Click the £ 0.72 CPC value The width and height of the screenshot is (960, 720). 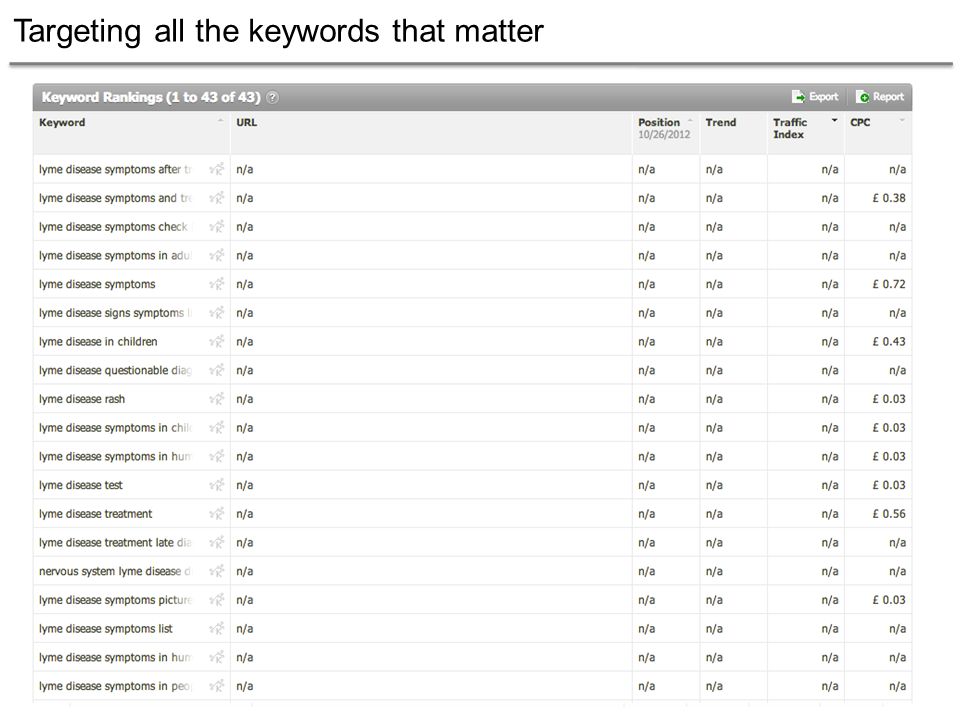coord(889,284)
